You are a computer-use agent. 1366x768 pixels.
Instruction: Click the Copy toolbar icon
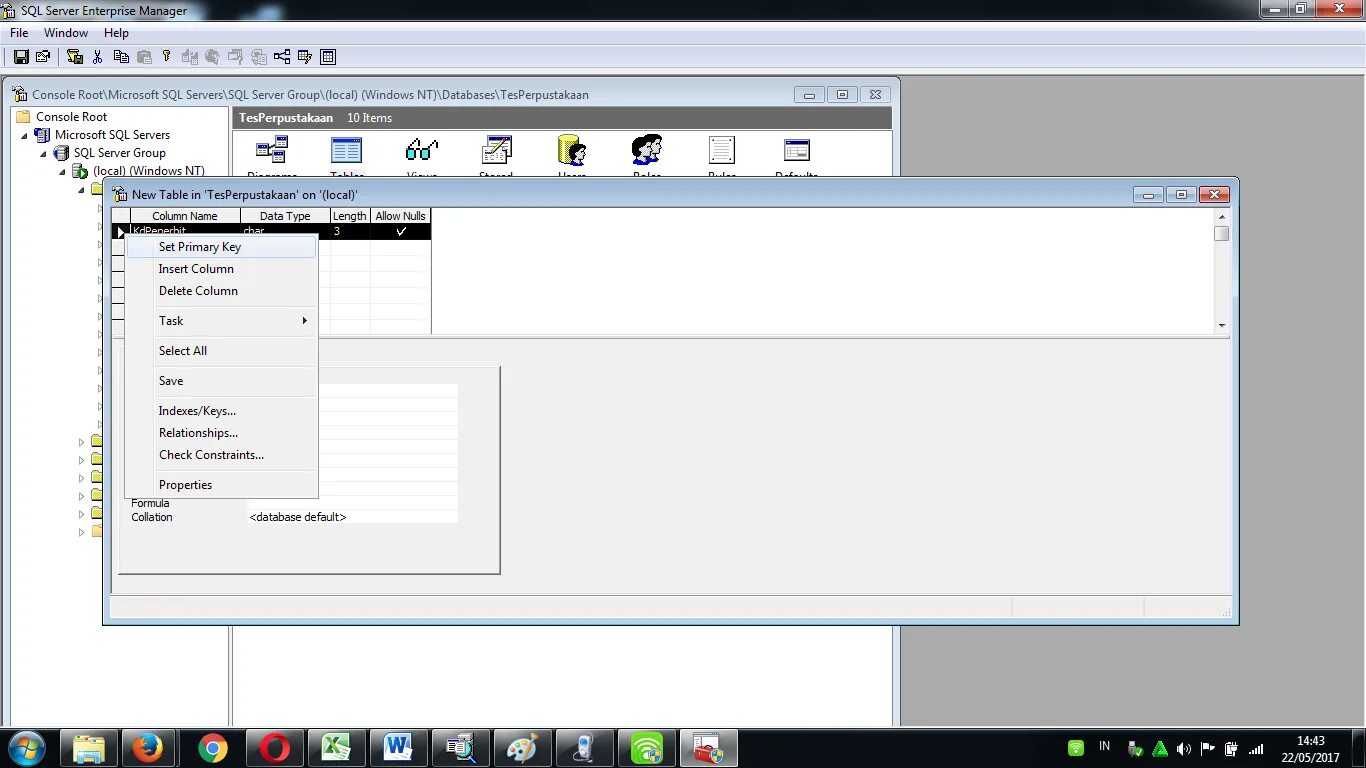[121, 57]
